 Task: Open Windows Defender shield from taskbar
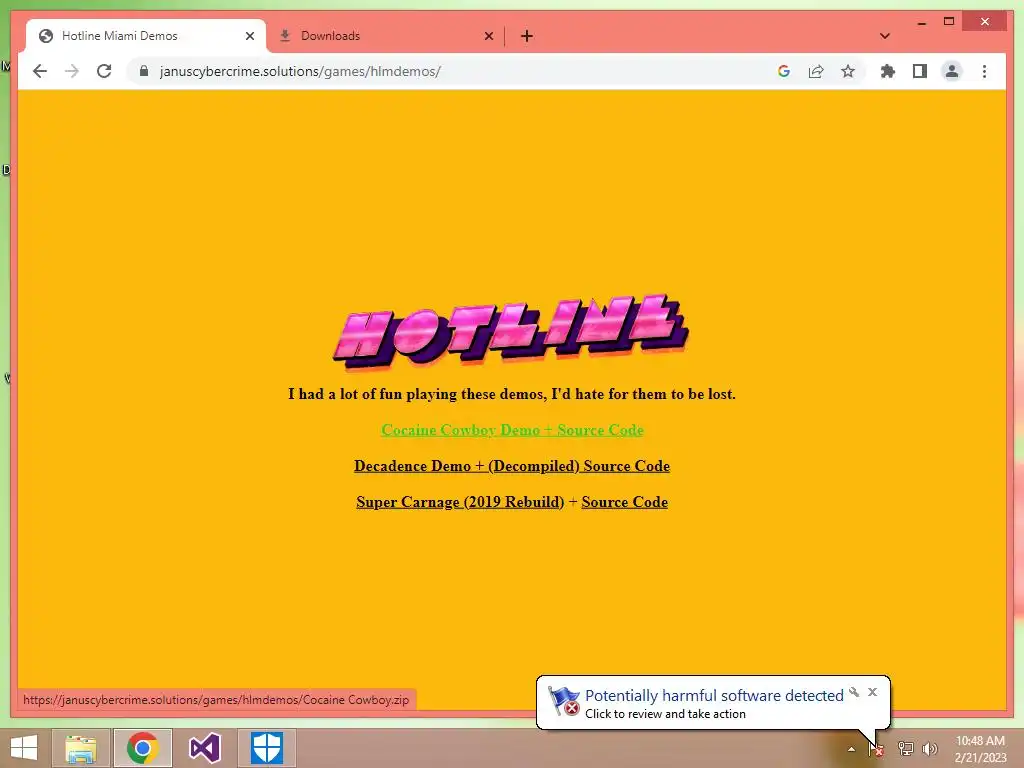(267, 748)
